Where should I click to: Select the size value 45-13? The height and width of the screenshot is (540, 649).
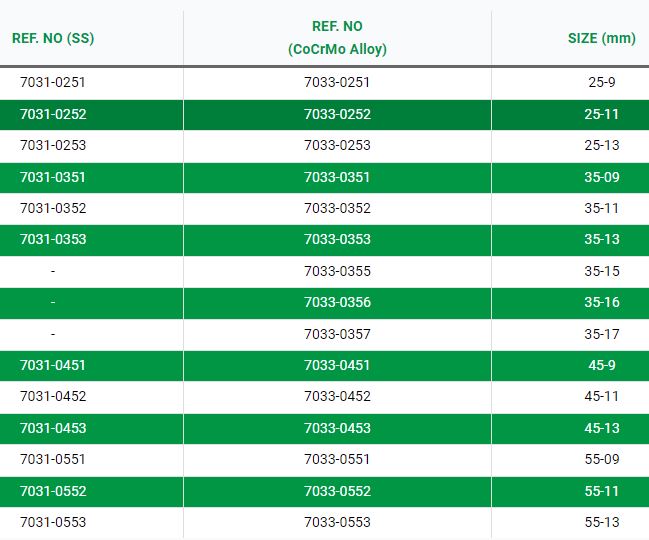(602, 428)
